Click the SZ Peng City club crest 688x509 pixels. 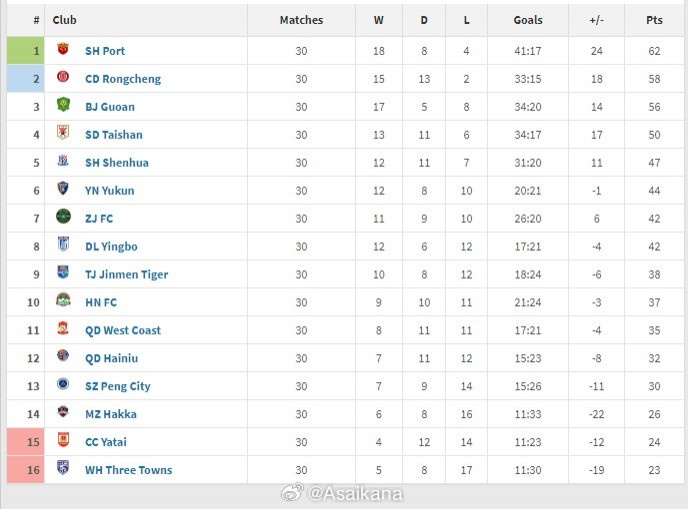63,386
